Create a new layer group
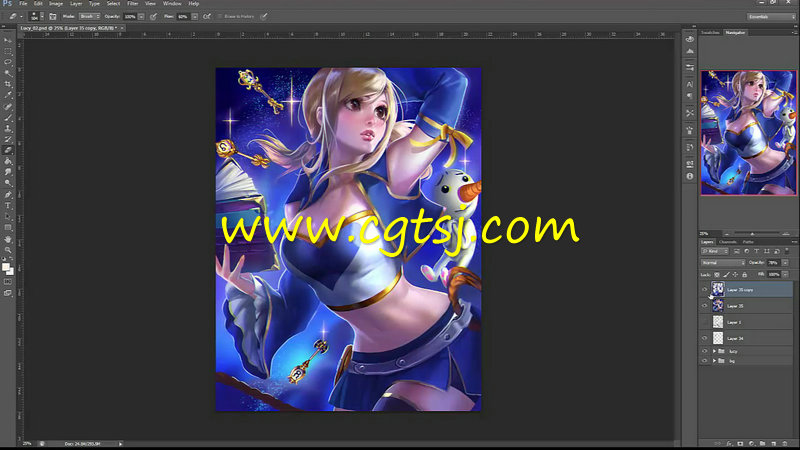The image size is (800, 450). tap(763, 444)
